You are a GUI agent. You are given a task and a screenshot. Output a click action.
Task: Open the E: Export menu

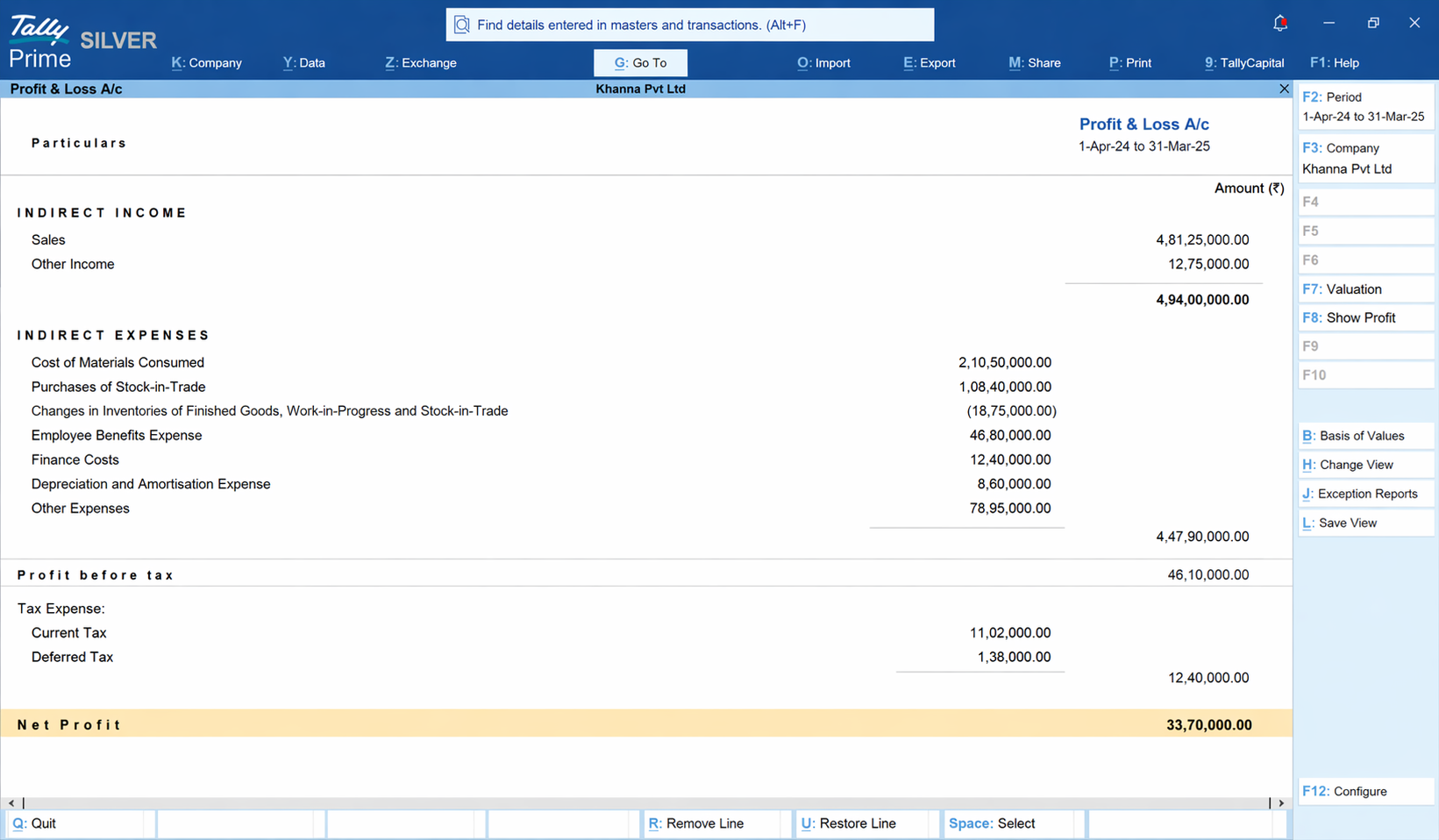929,62
